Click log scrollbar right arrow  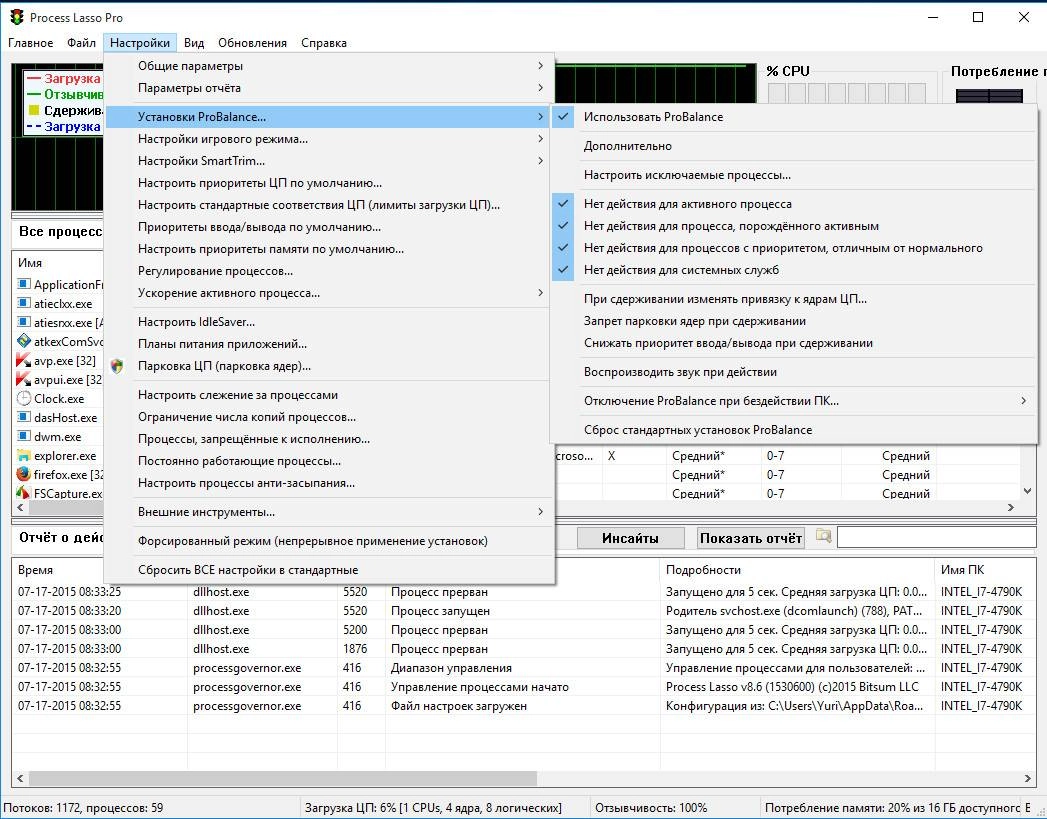coord(1027,778)
